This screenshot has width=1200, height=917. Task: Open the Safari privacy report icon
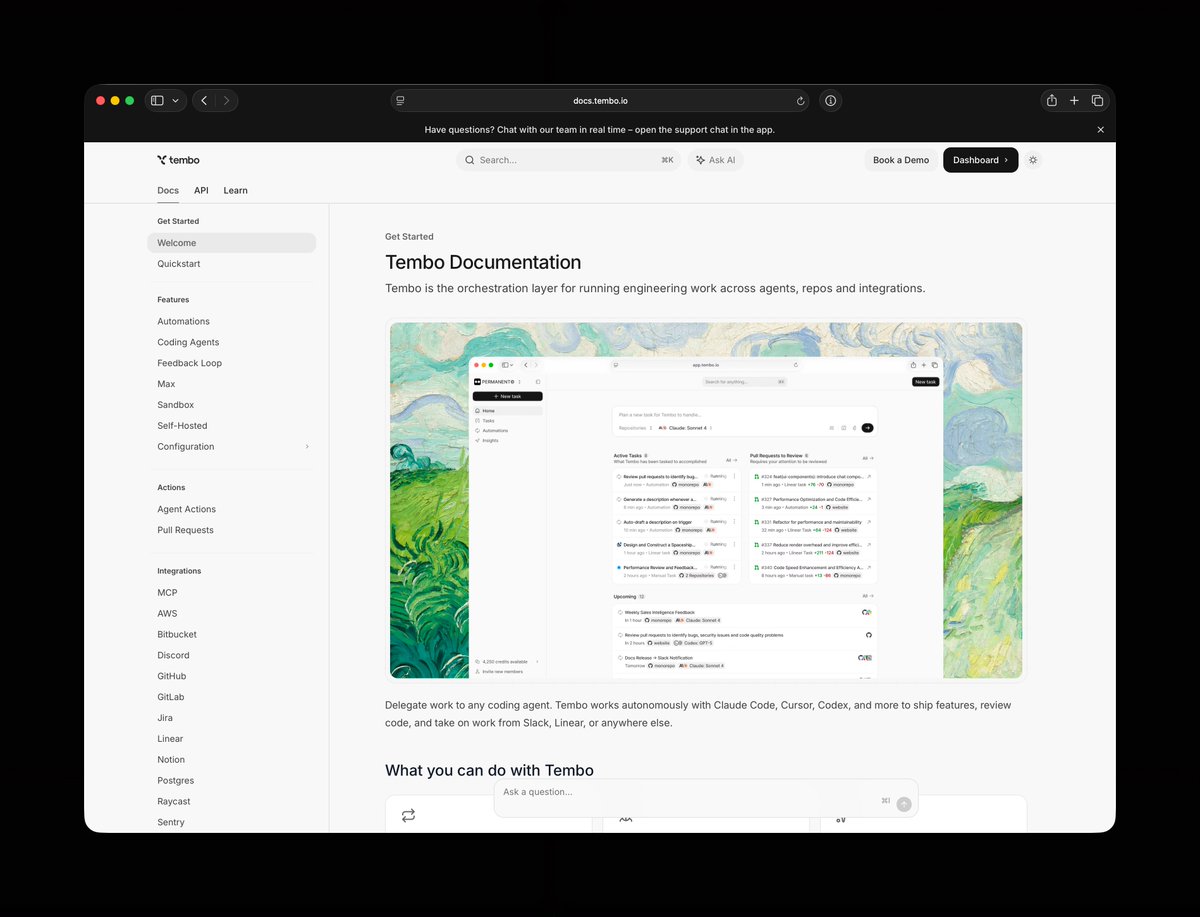pos(830,101)
